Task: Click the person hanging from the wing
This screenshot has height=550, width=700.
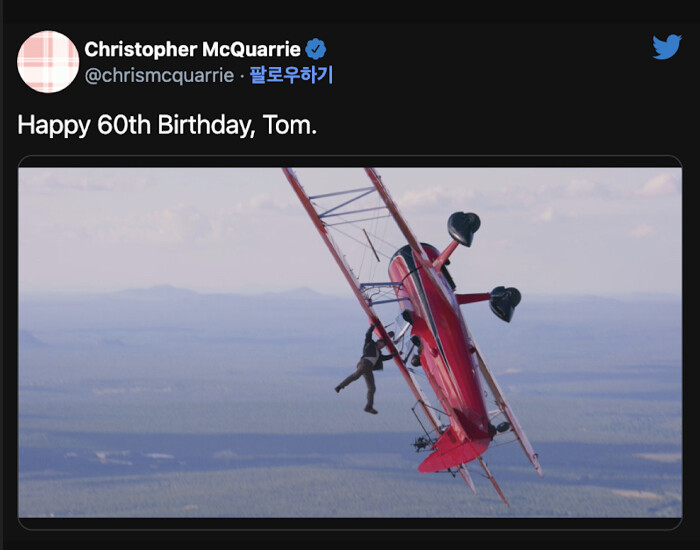Action: pos(365,369)
